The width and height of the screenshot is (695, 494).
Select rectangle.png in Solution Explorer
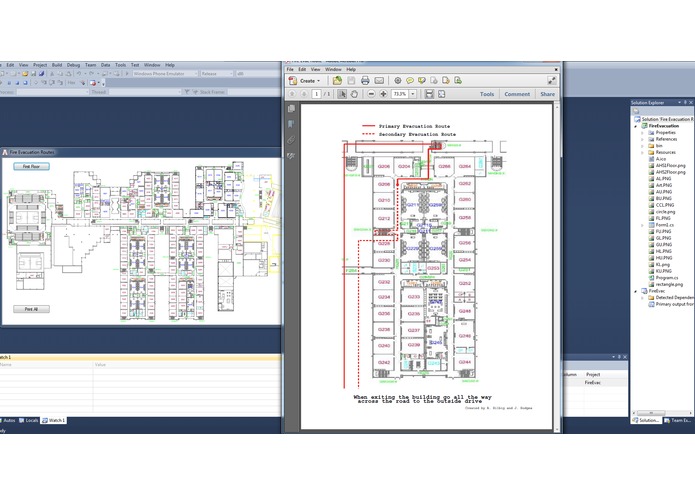(666, 284)
